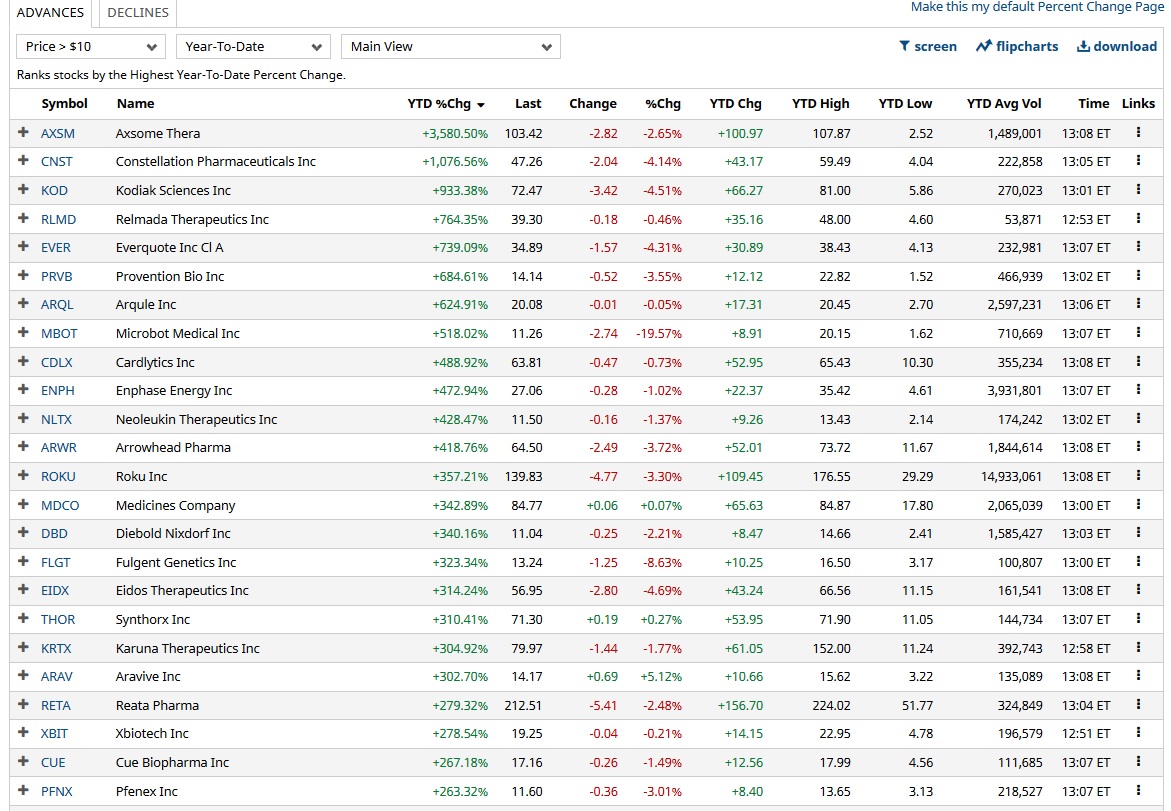Open links menu for PFNX row
This screenshot has width=1171, height=811.
[x=1138, y=790]
